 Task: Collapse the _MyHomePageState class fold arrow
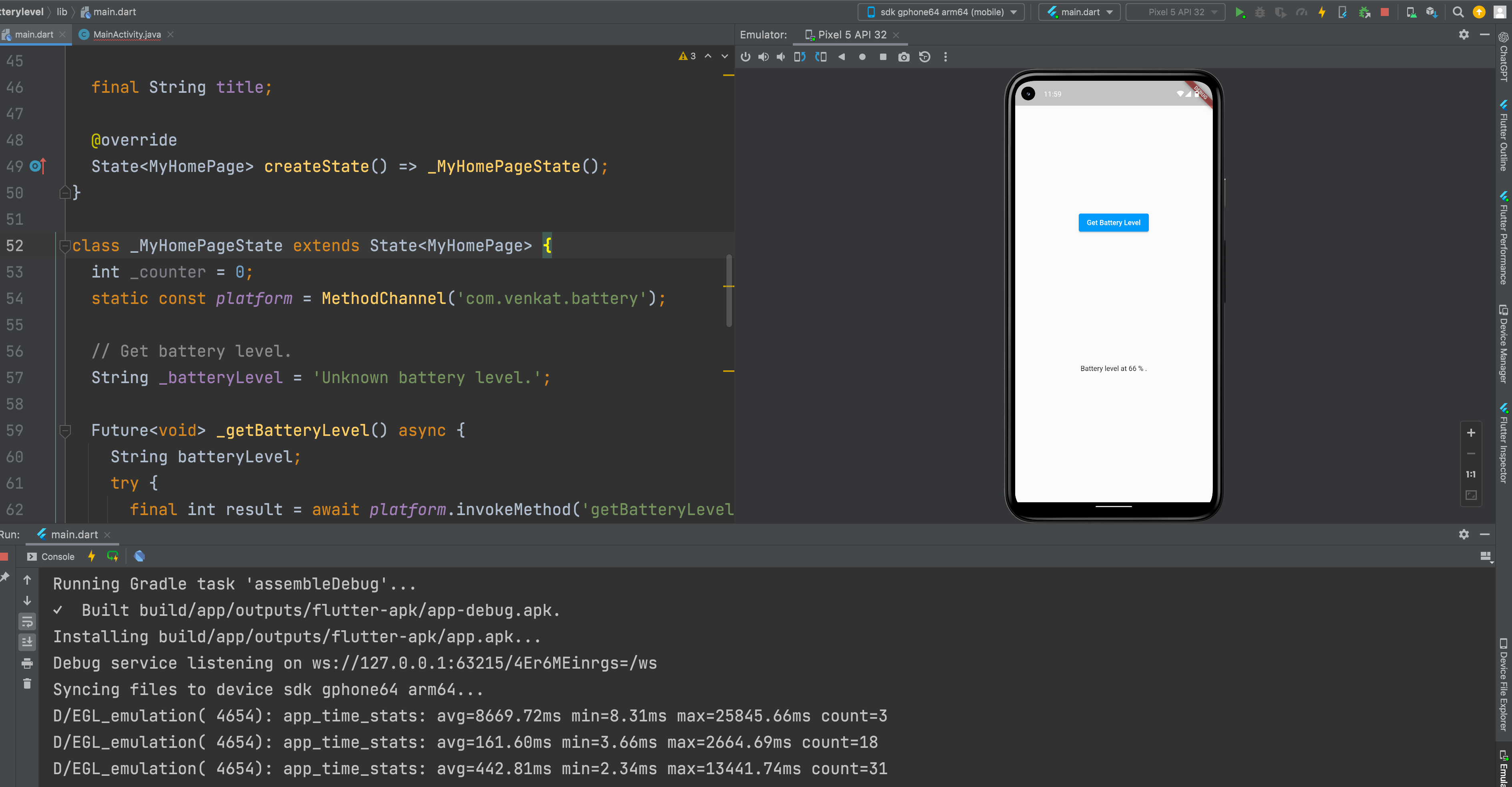tap(65, 246)
